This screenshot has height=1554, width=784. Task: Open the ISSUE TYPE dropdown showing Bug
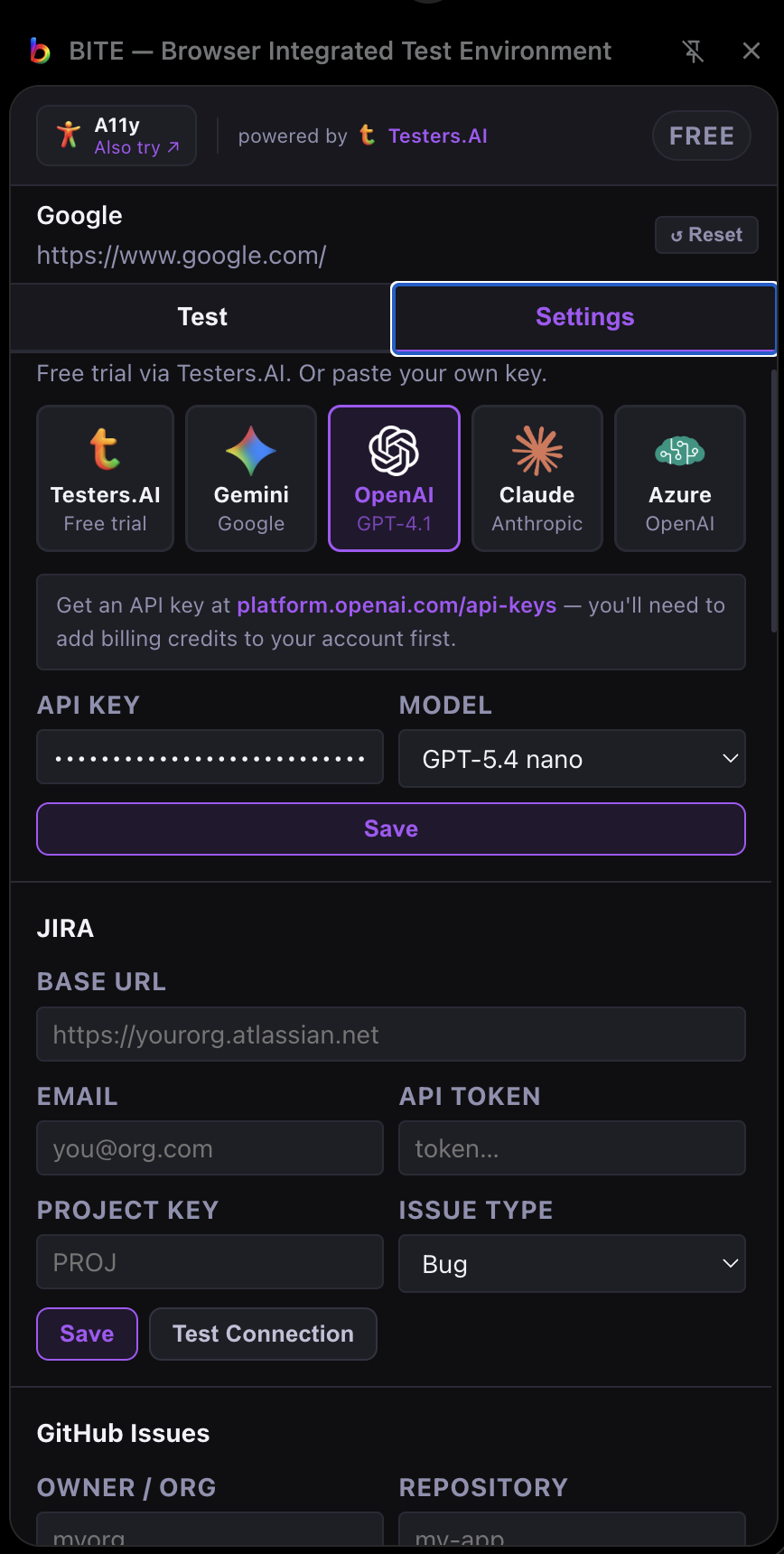[x=572, y=1263]
